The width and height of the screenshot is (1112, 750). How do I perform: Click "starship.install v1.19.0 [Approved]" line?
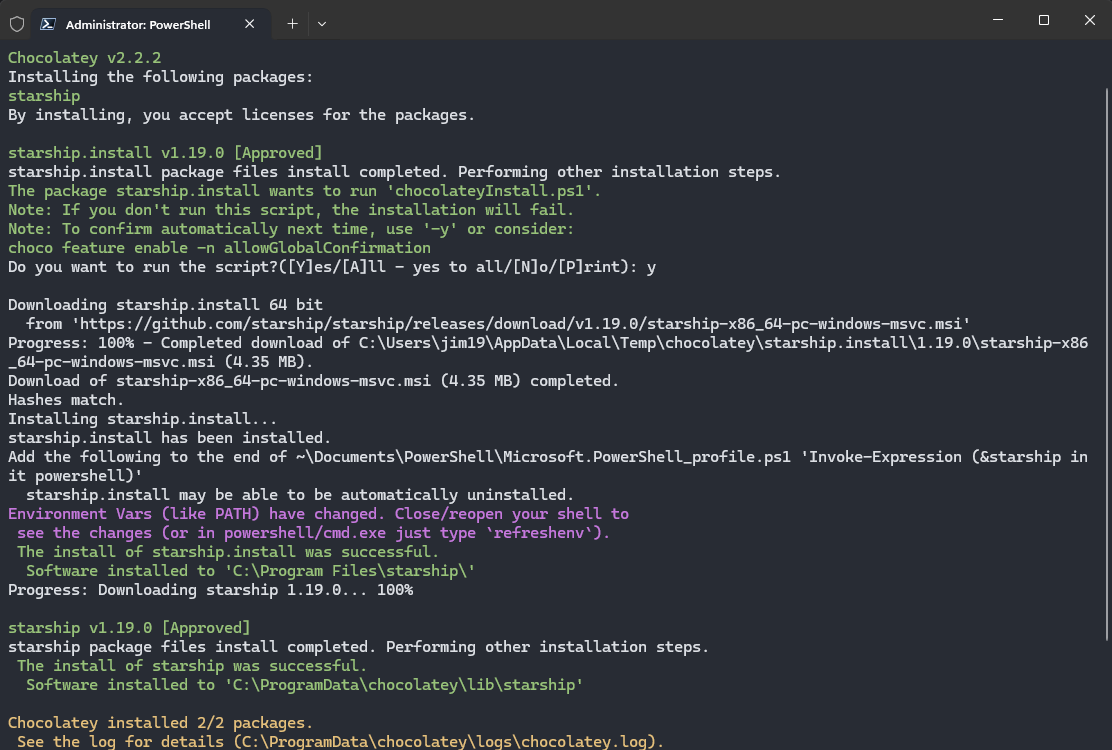(165, 152)
